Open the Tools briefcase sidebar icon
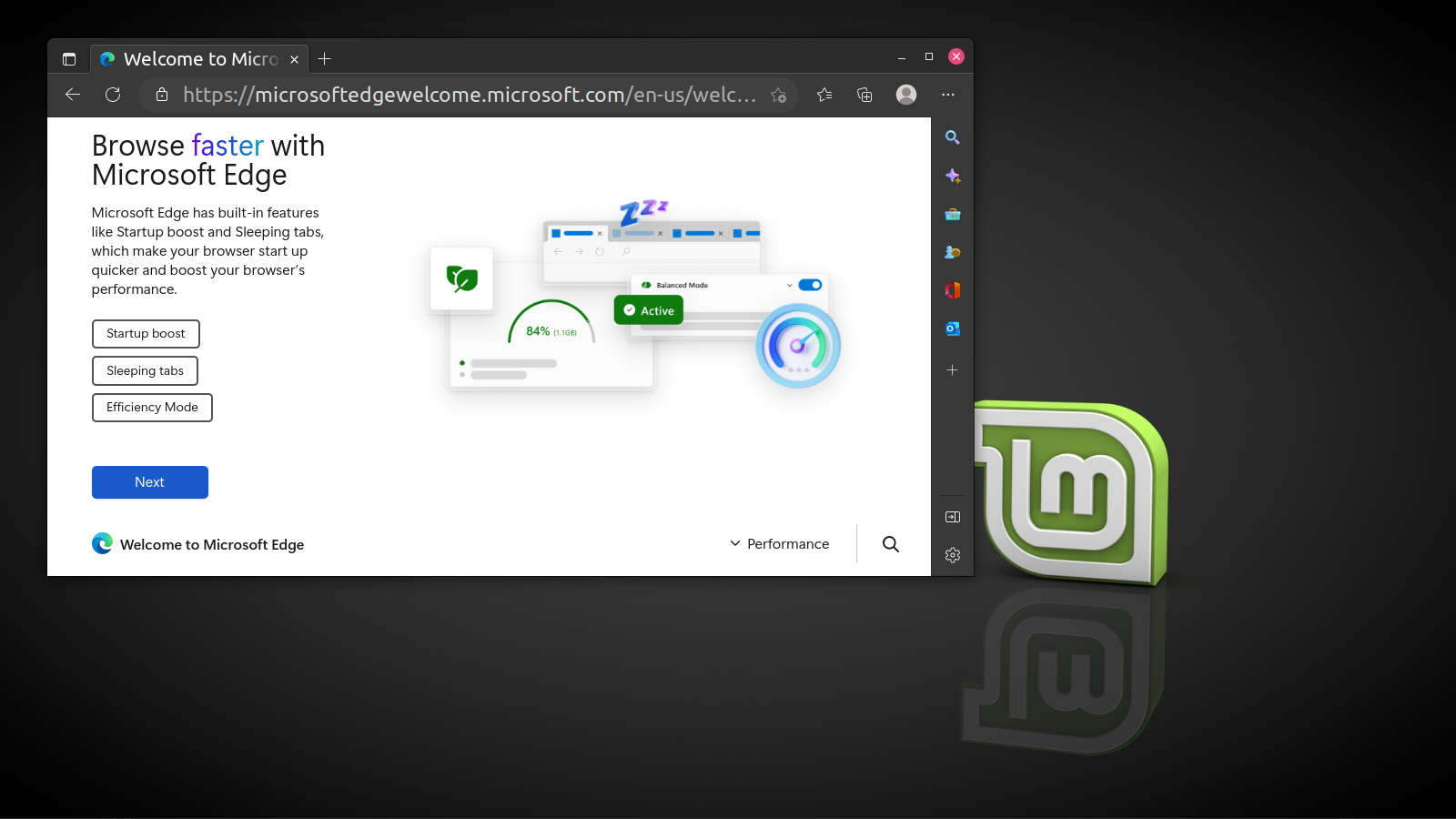The height and width of the screenshot is (819, 1456). point(953,215)
